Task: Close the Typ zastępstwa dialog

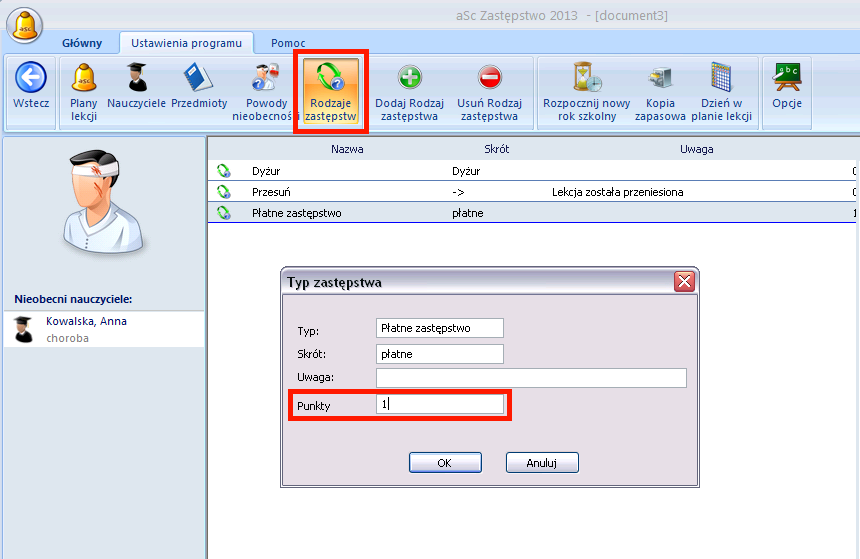Action: (x=684, y=282)
